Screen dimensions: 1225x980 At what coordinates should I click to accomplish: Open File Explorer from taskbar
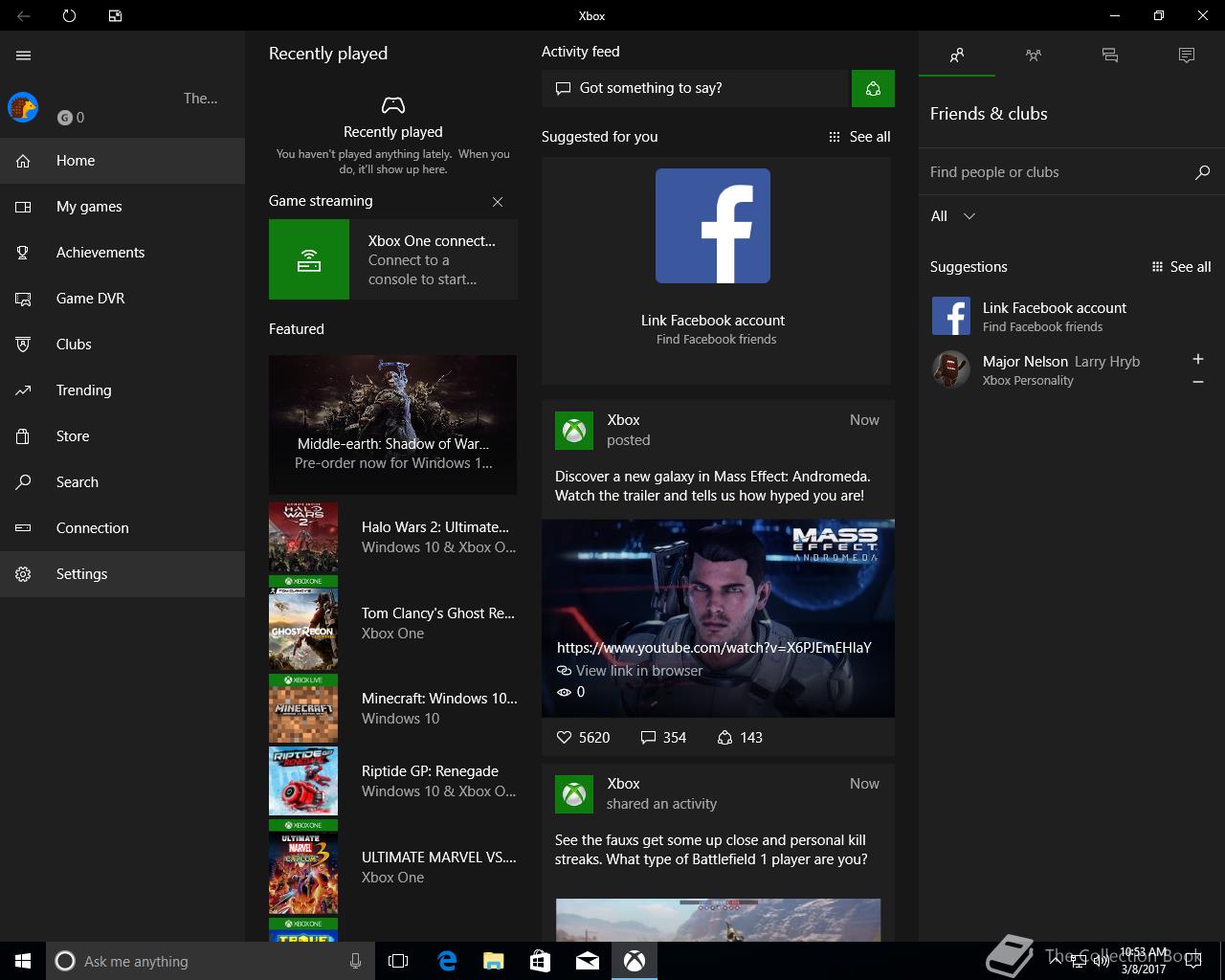[x=494, y=961]
